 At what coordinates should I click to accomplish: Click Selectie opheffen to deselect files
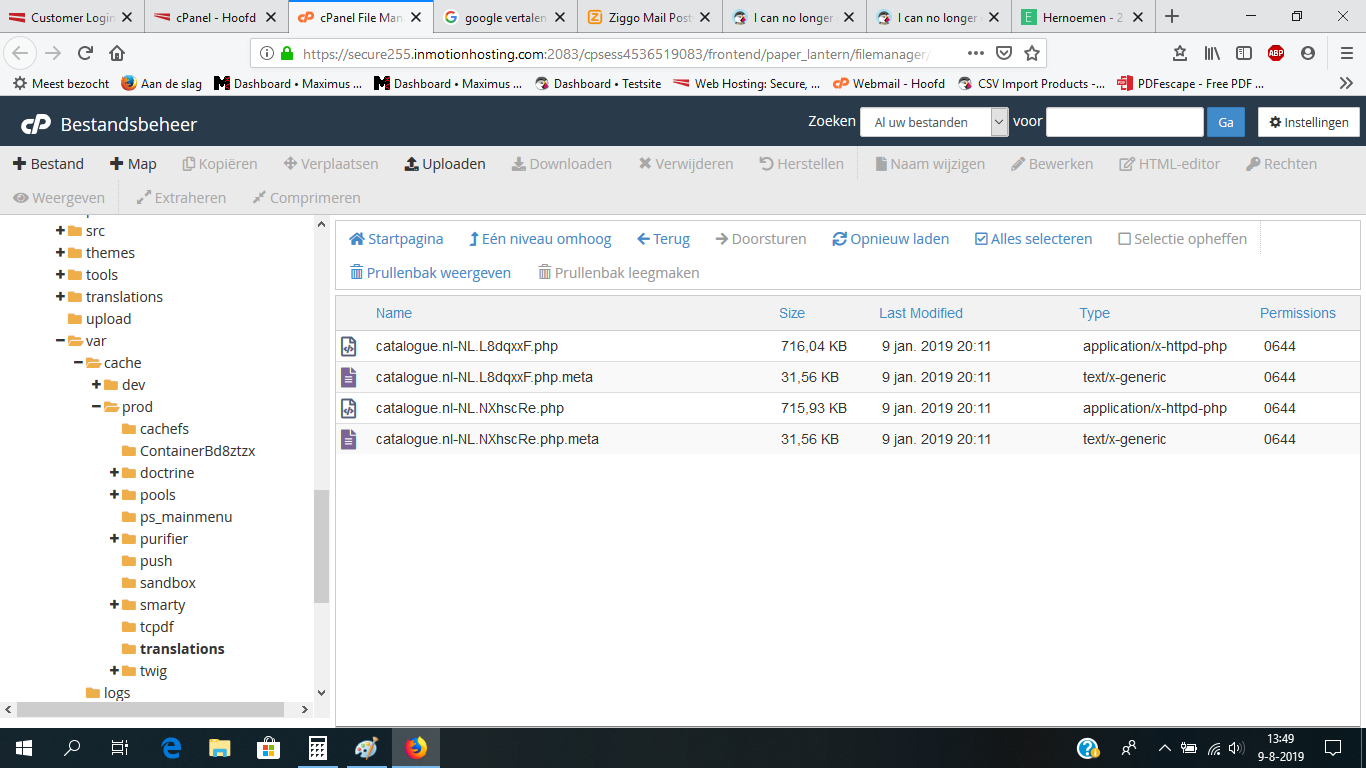point(1182,239)
